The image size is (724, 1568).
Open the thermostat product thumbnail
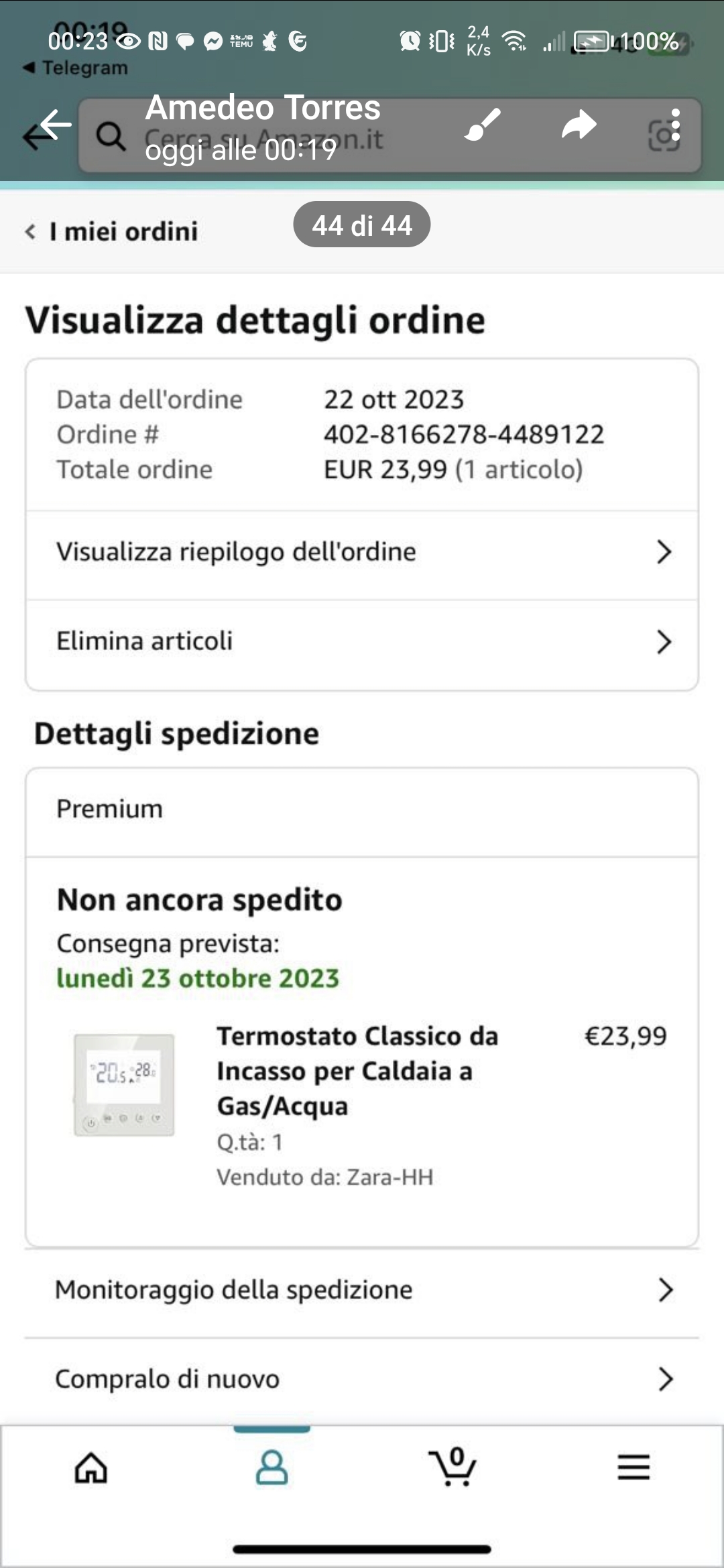click(x=124, y=1085)
